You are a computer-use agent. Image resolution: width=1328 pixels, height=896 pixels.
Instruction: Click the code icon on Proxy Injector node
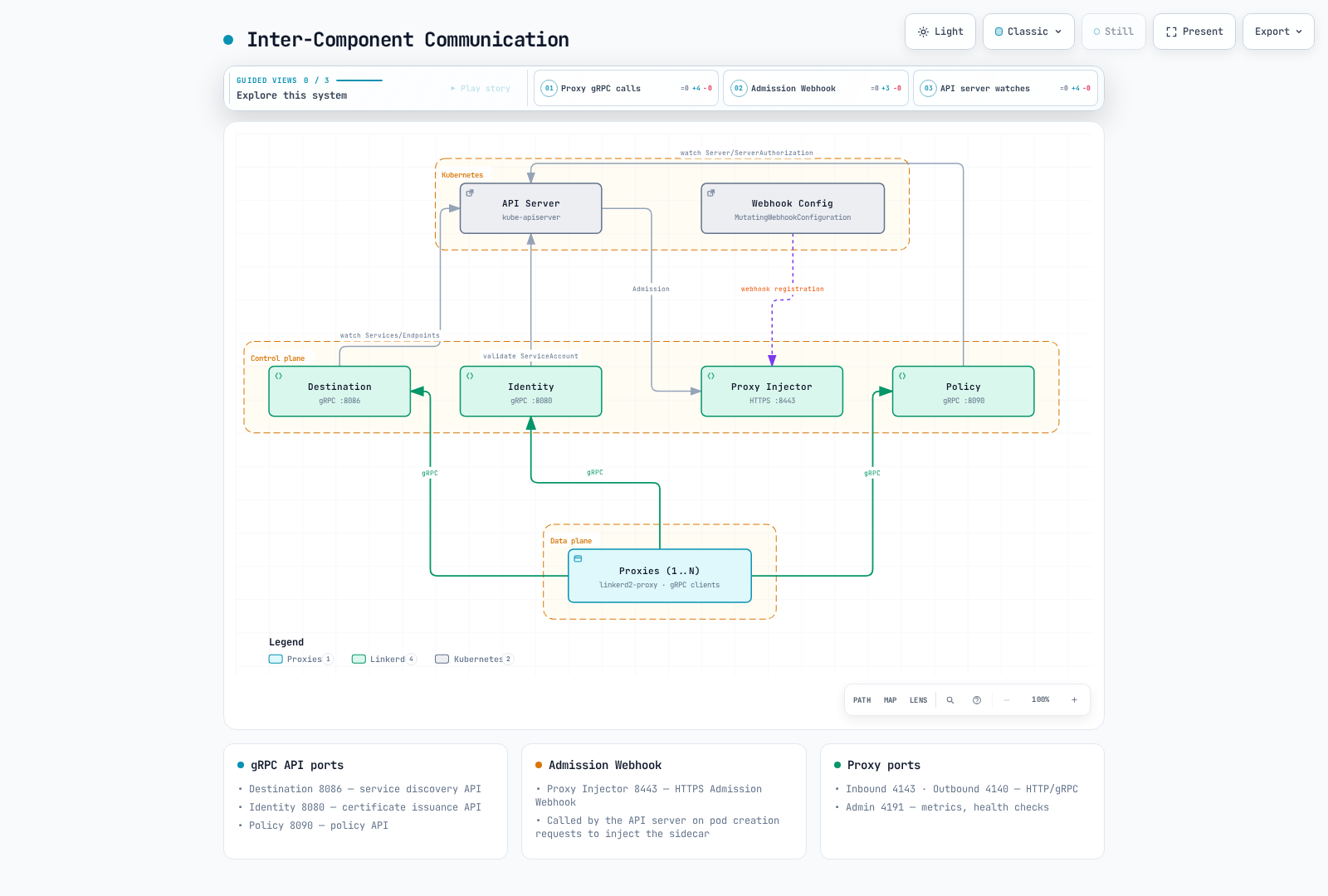711,376
